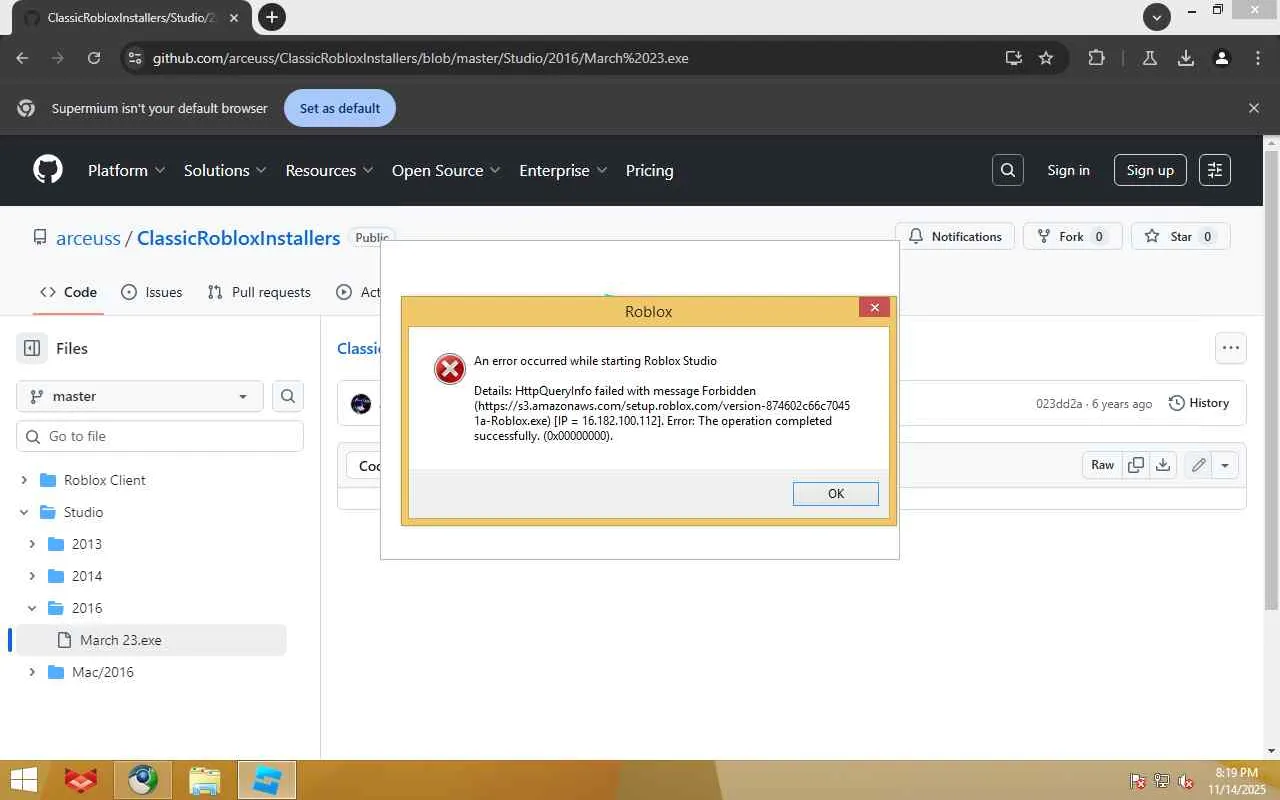
Task: Open the master branch selector dropdown
Action: coord(140,396)
